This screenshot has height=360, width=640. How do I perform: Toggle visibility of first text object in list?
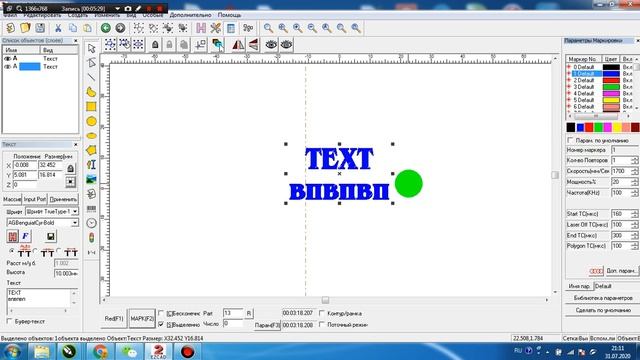(x=7, y=59)
